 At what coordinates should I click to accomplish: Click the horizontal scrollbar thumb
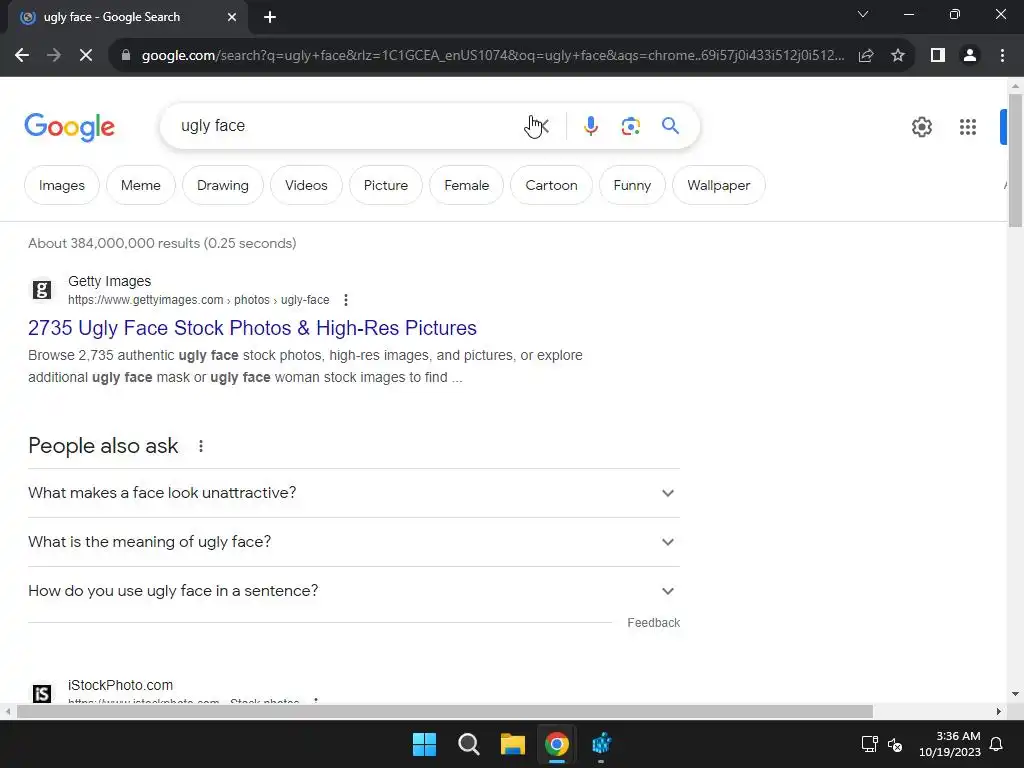pos(445,711)
